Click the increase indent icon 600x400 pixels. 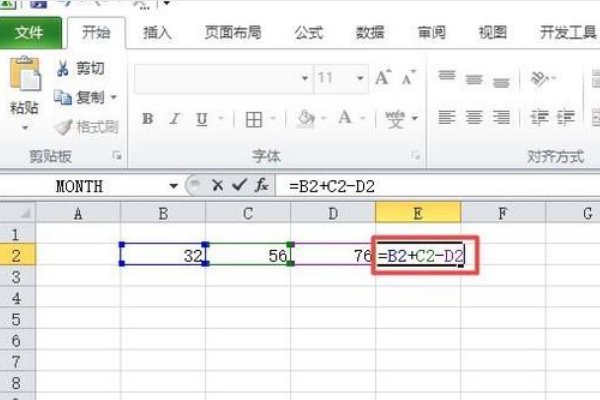click(x=566, y=117)
